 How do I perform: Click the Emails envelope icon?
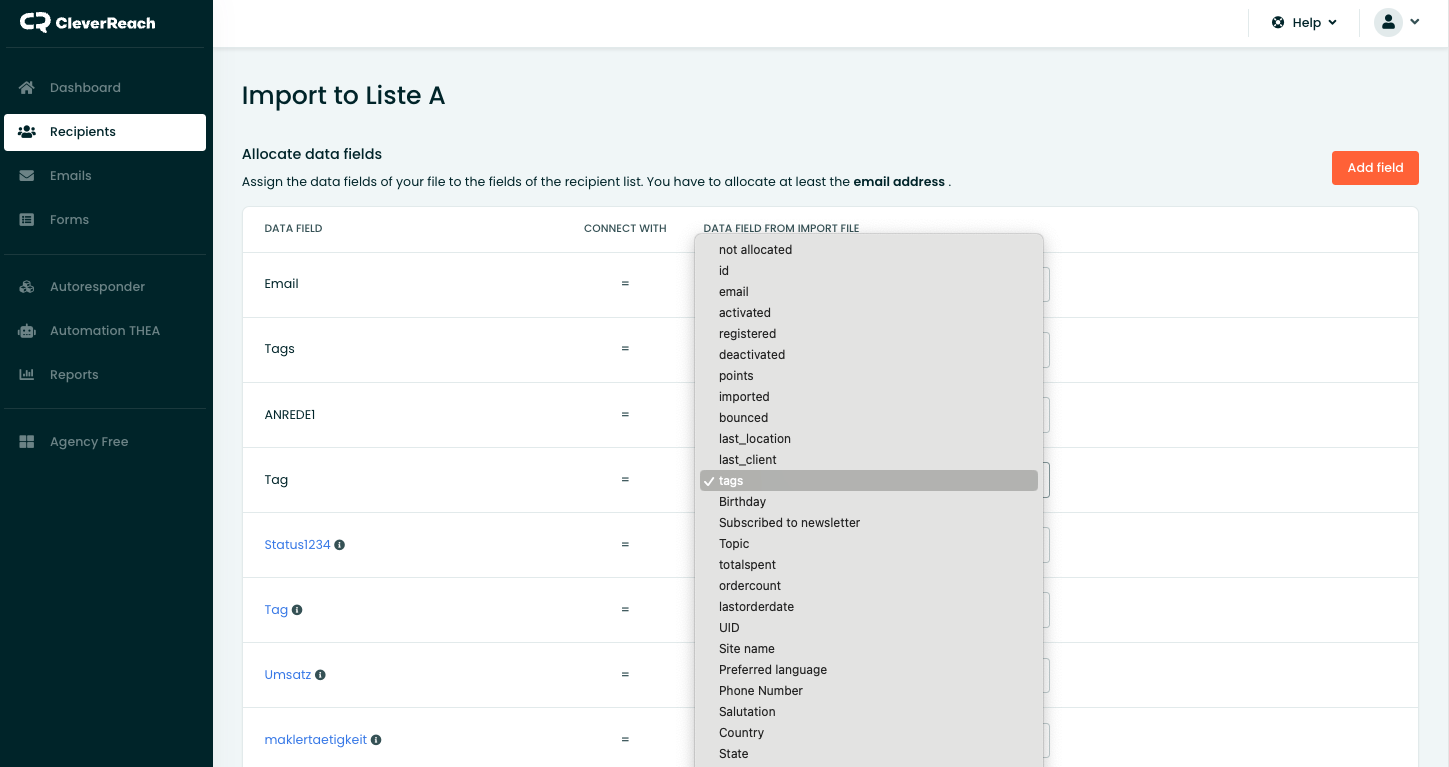tap(26, 175)
